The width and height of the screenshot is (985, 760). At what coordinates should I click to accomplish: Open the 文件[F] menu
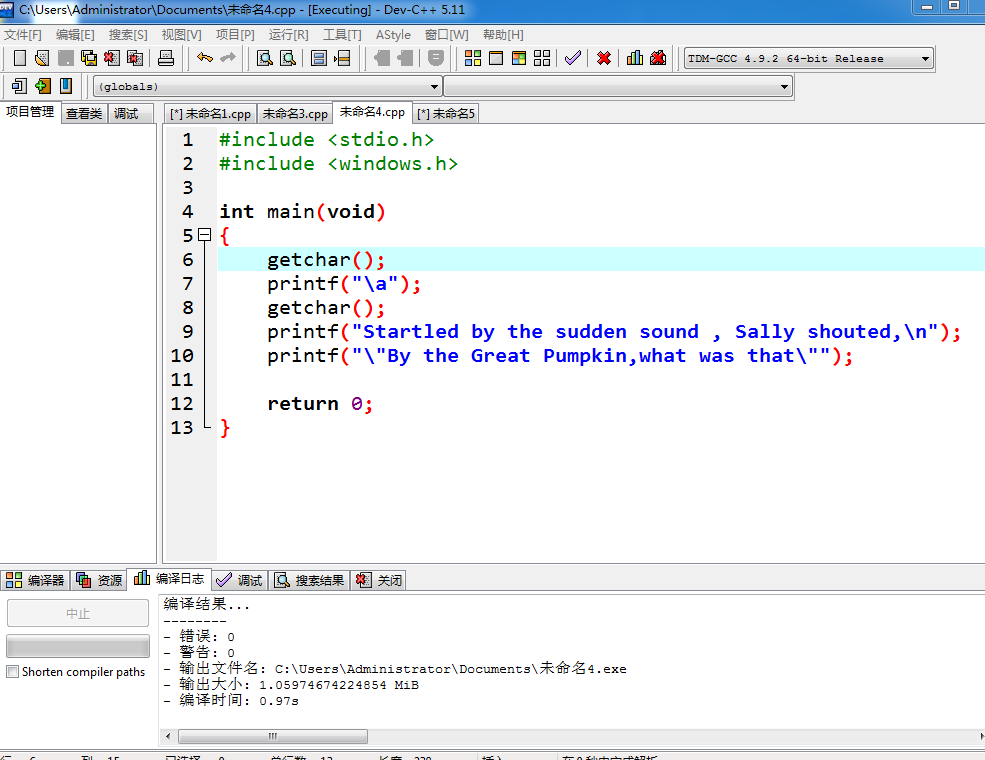point(23,35)
